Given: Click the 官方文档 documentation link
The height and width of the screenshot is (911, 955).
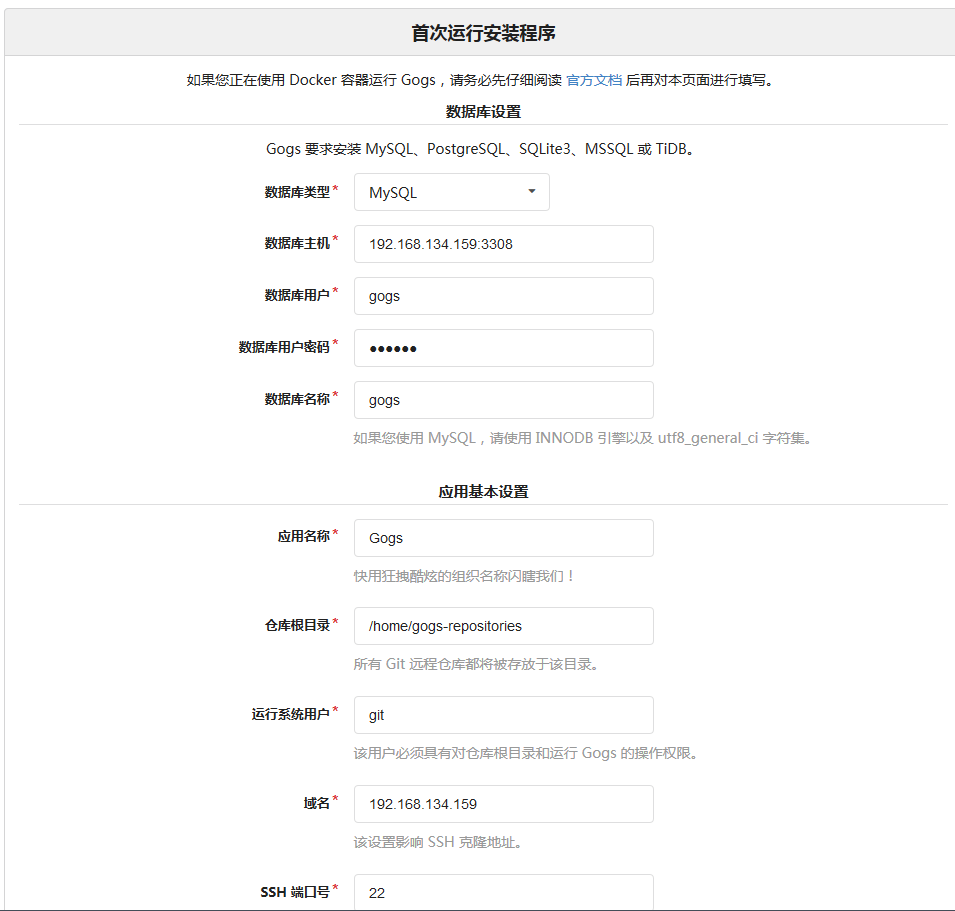Looking at the screenshot, I should click(x=594, y=80).
